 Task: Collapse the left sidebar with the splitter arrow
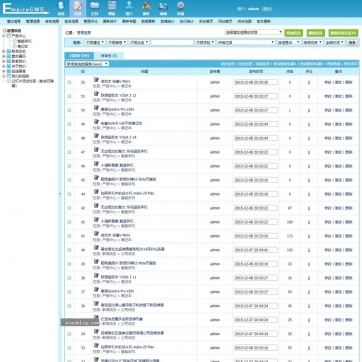click(x=60, y=194)
